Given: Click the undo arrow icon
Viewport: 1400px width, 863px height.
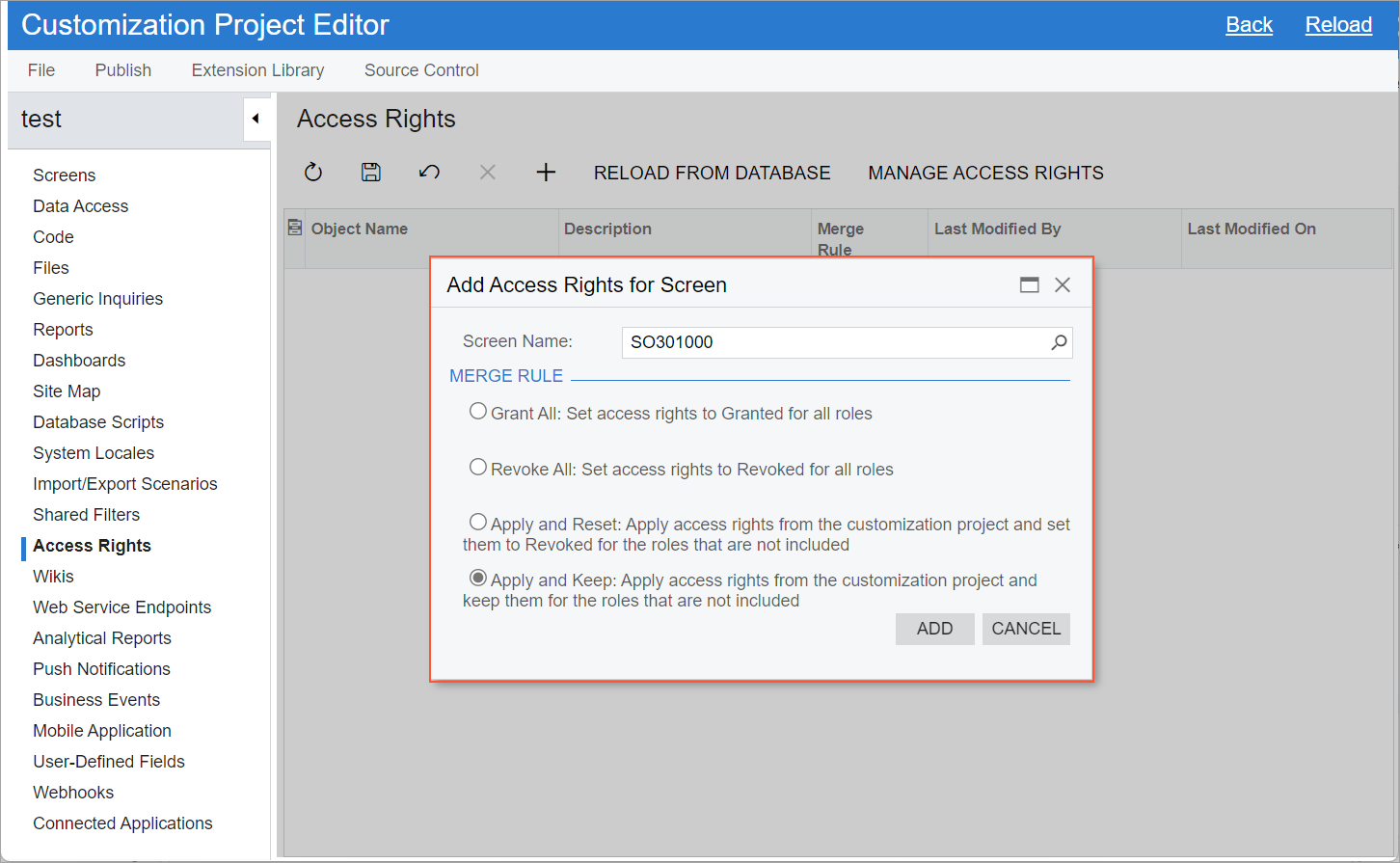Looking at the screenshot, I should (x=429, y=173).
